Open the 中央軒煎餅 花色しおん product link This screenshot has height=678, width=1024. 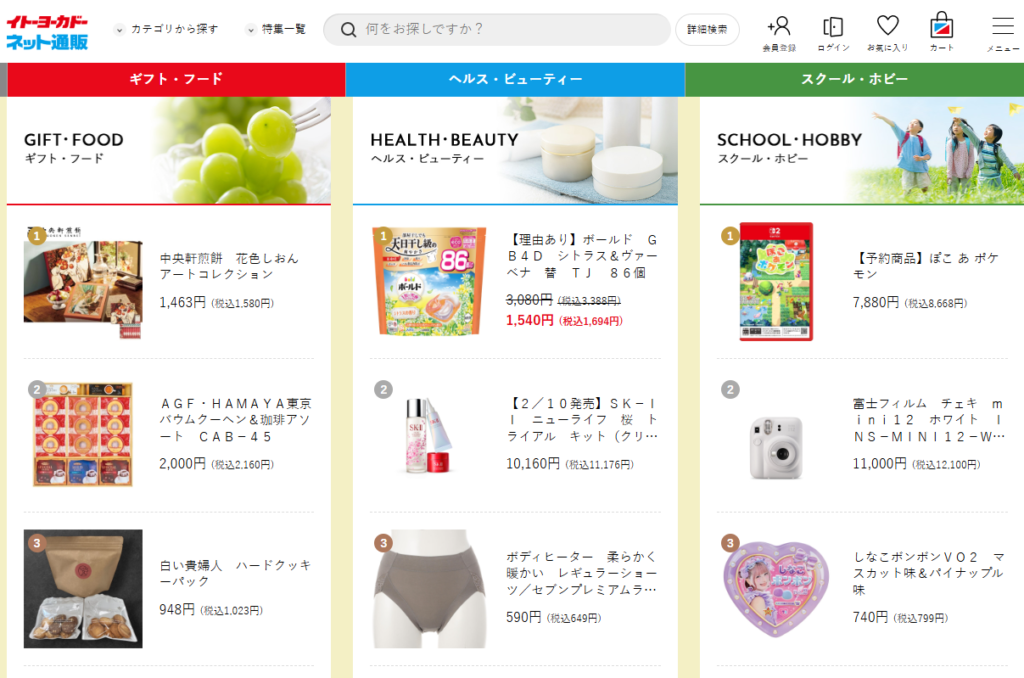pyautogui.click(x=229, y=266)
